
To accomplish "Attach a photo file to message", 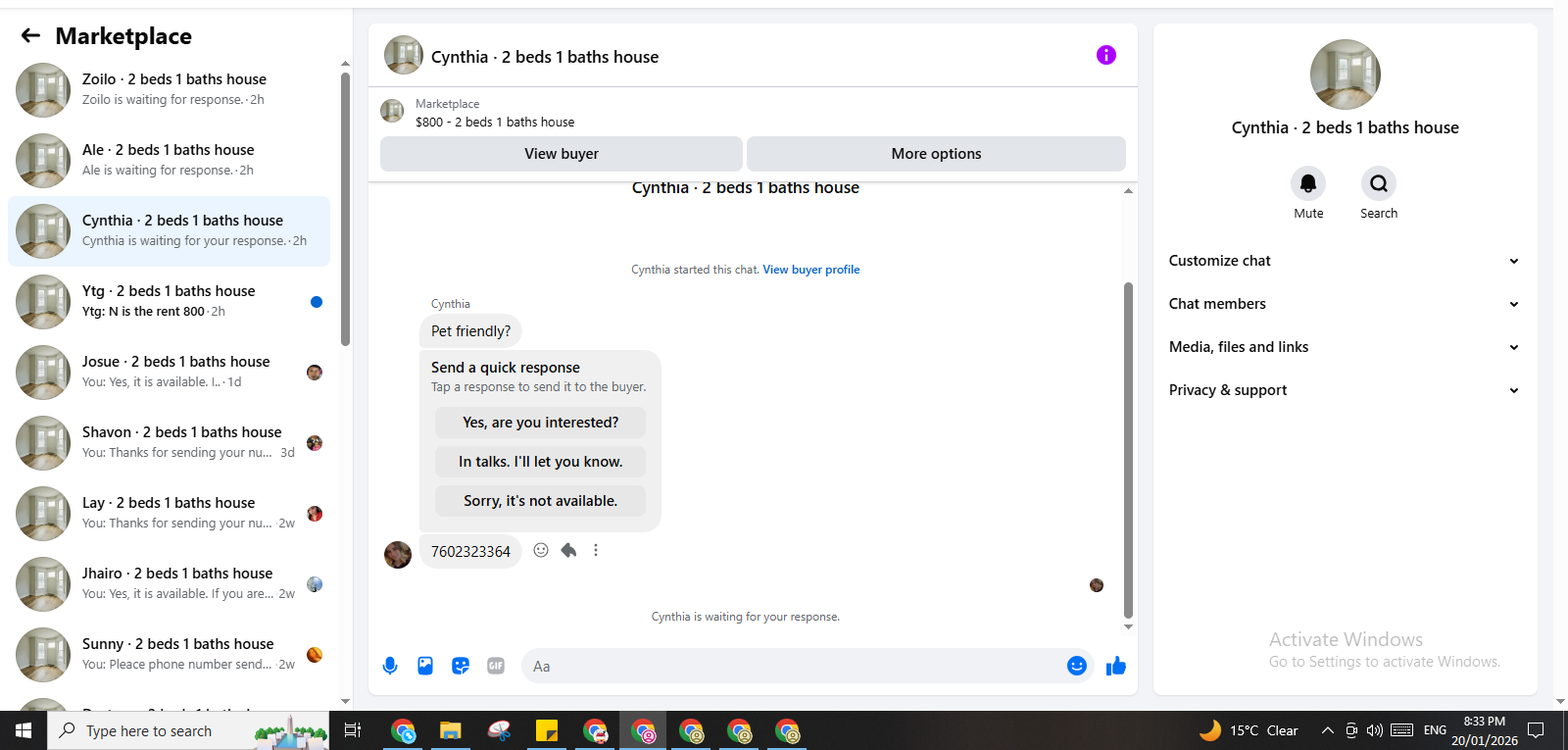I will point(425,666).
